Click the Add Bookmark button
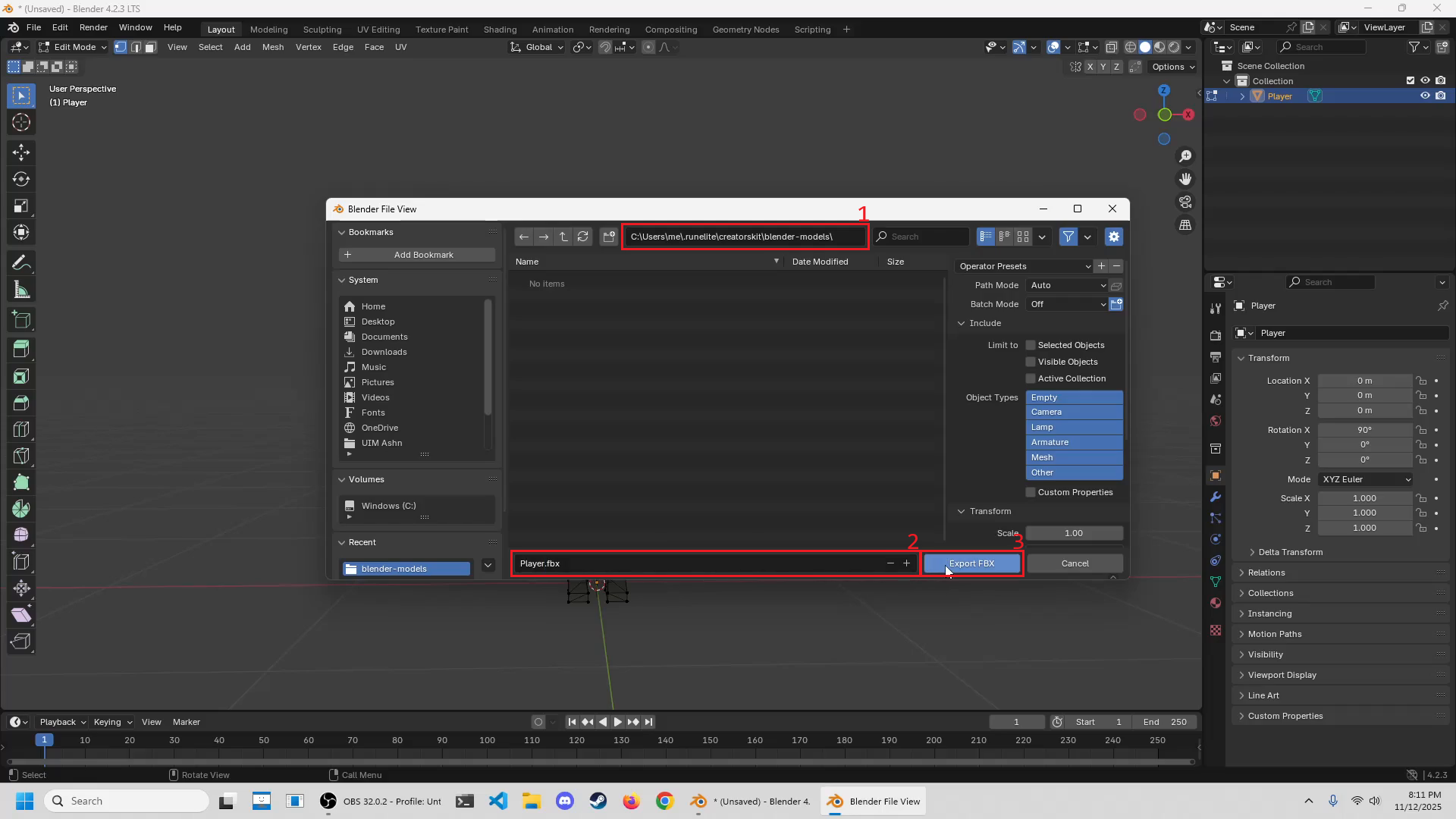 tap(416, 255)
